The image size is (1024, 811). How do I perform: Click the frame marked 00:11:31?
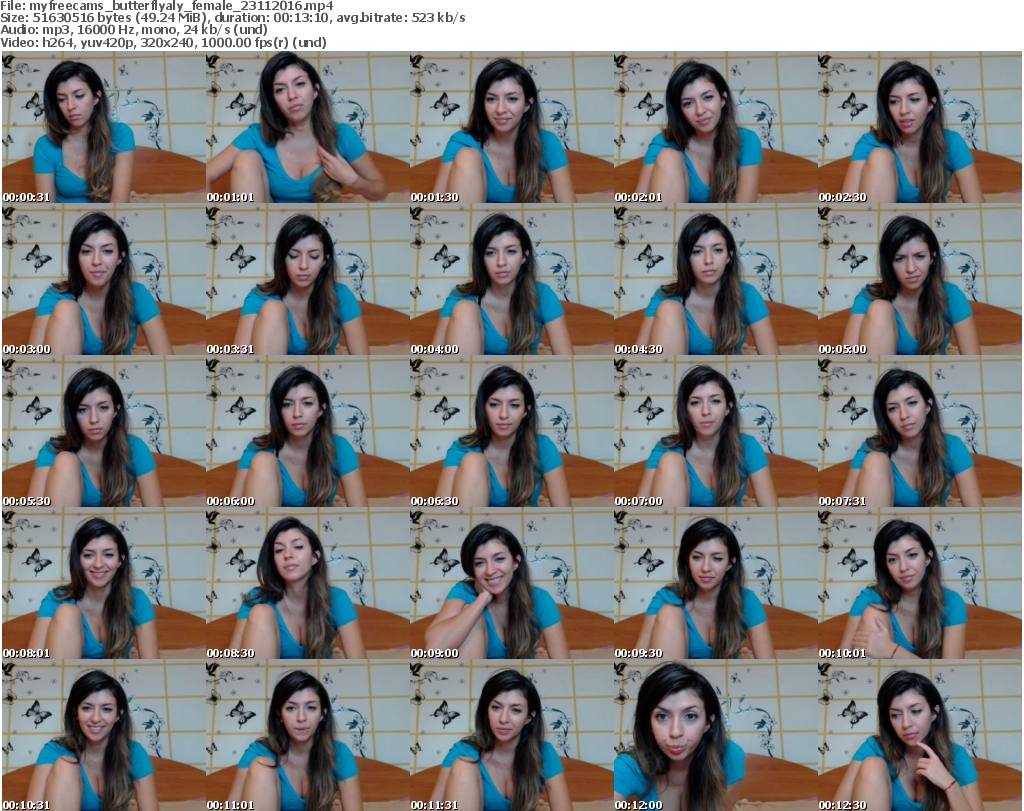511,735
